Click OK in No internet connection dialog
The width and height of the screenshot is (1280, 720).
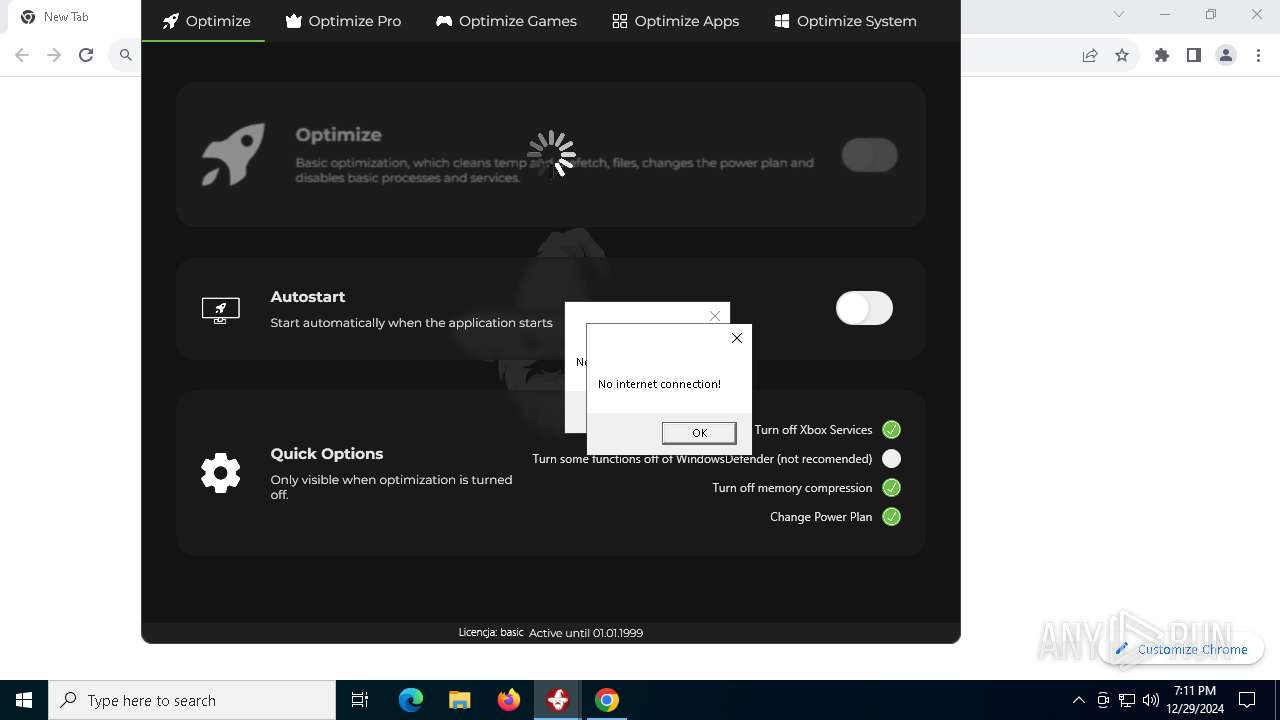699,432
